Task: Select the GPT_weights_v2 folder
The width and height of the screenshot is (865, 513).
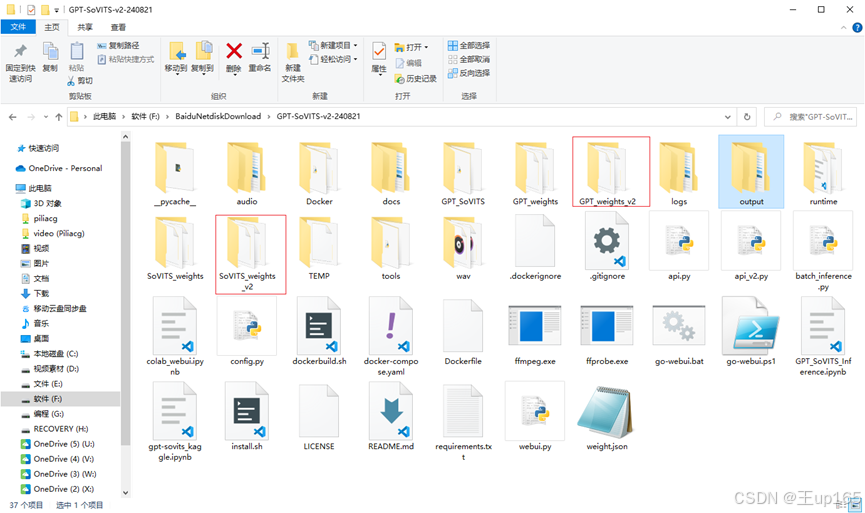Action: tap(611, 172)
